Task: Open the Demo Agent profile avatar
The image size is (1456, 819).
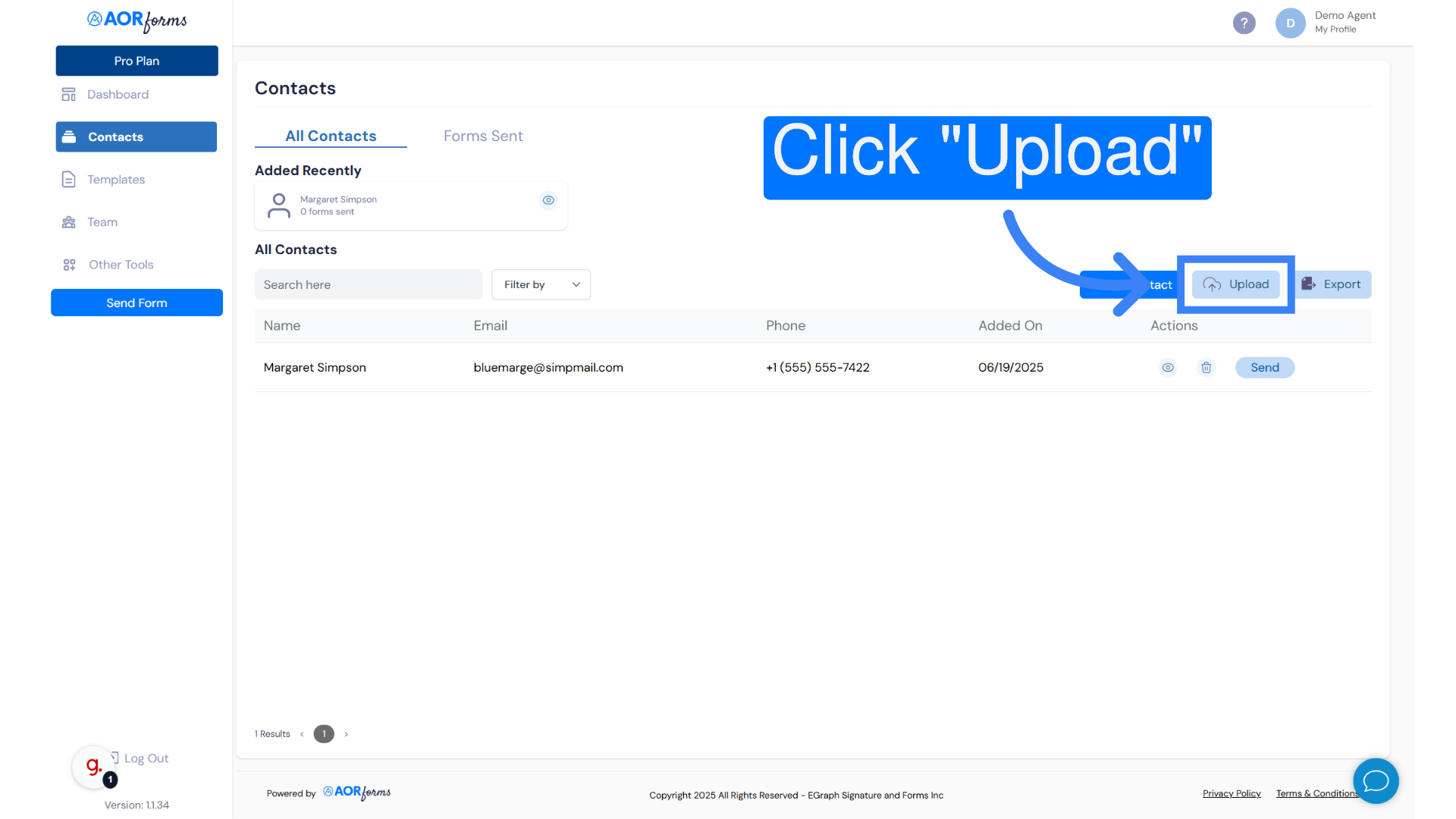Action: pos(1290,23)
